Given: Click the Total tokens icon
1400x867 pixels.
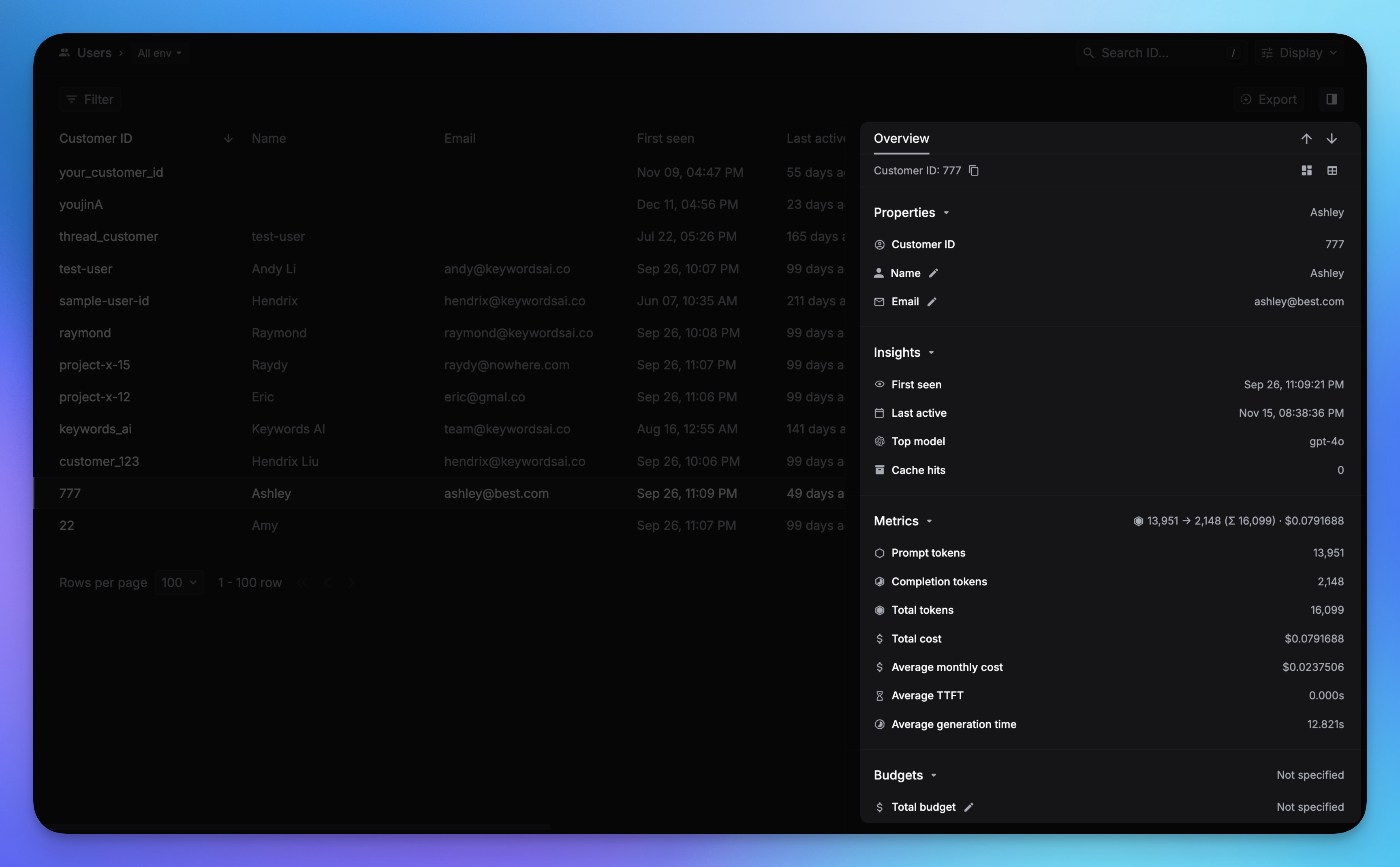Looking at the screenshot, I should [x=879, y=610].
